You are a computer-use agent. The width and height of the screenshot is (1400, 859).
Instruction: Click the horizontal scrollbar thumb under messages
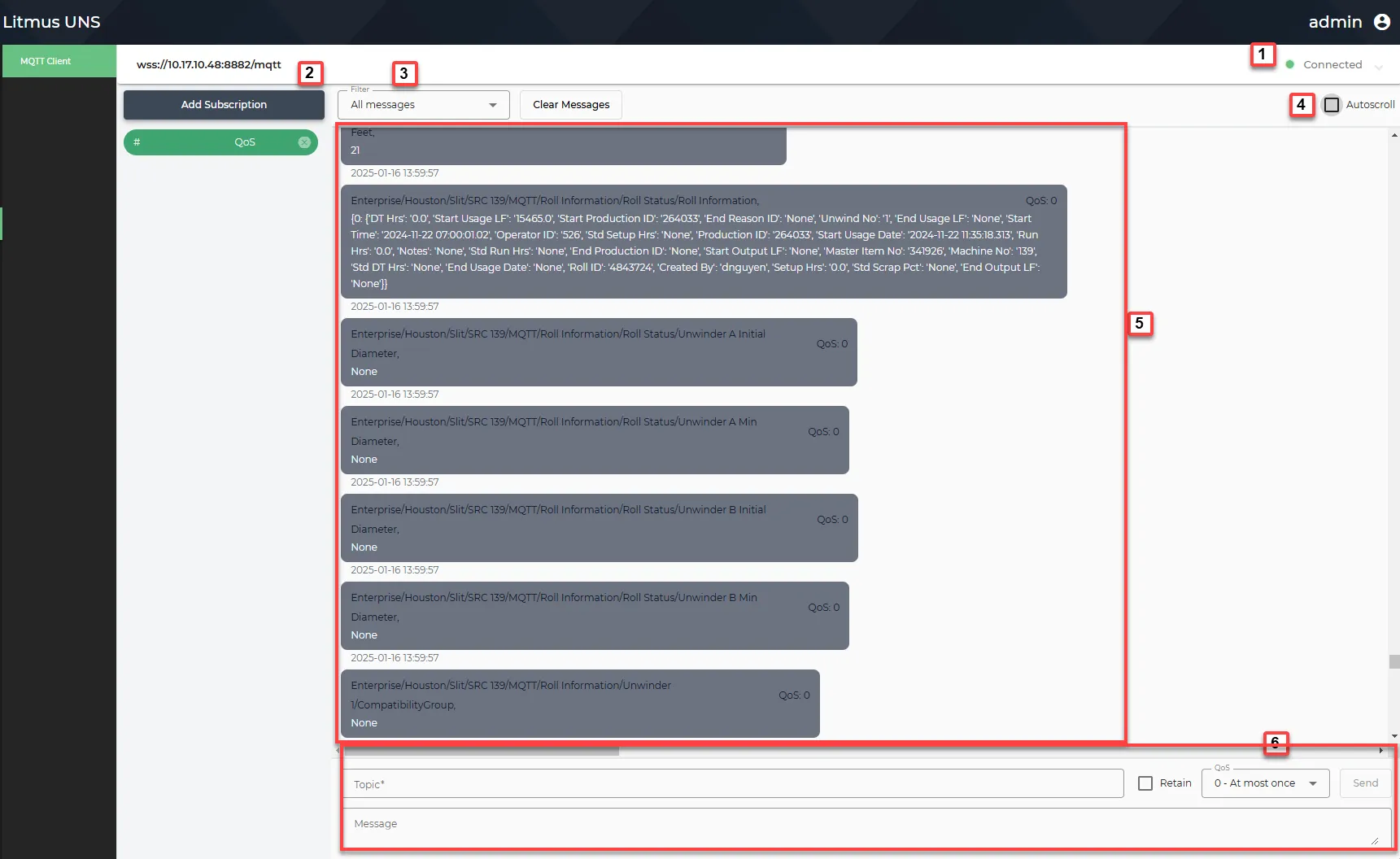click(x=480, y=751)
